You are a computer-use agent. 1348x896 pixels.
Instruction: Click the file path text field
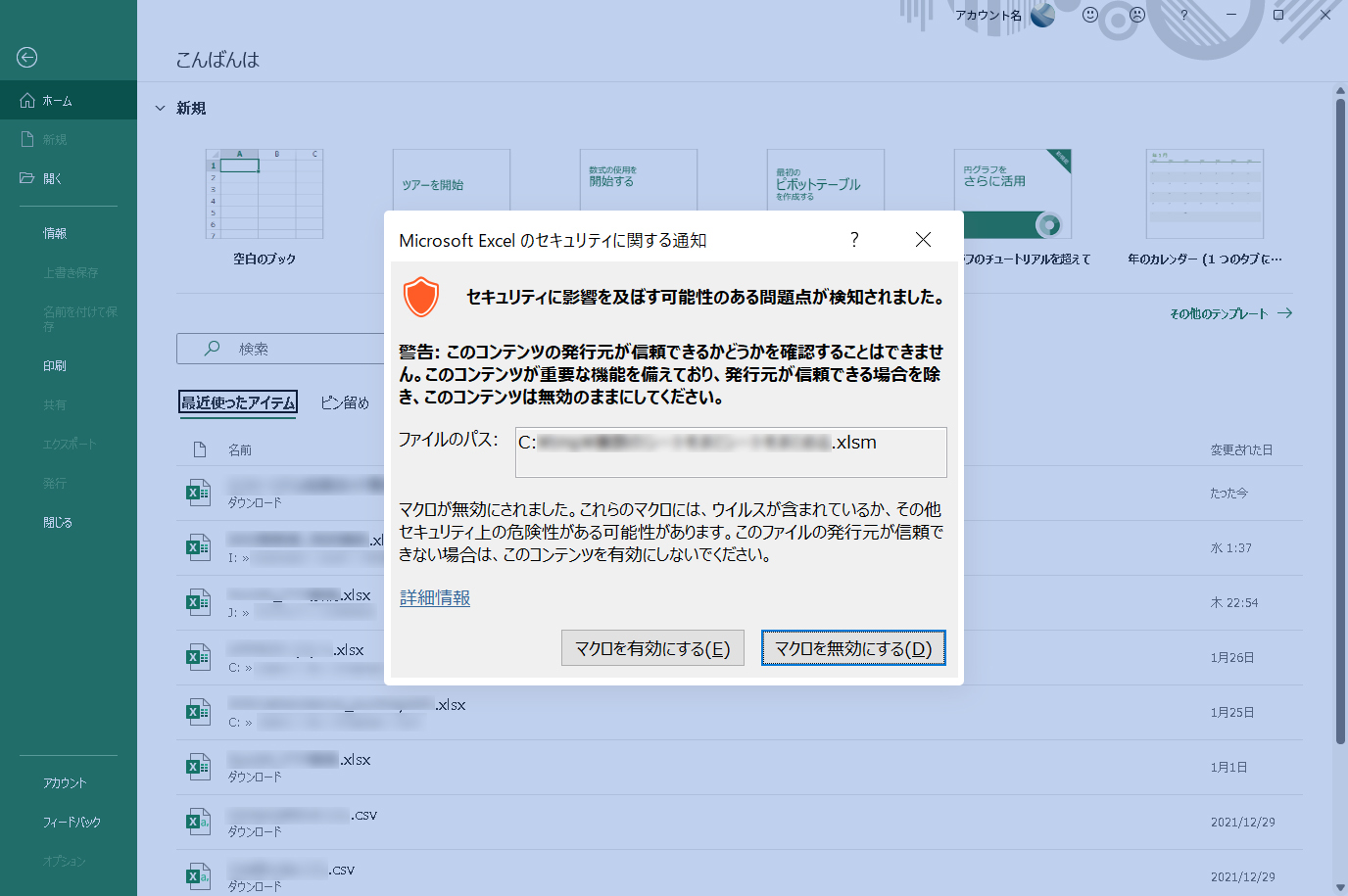731,451
